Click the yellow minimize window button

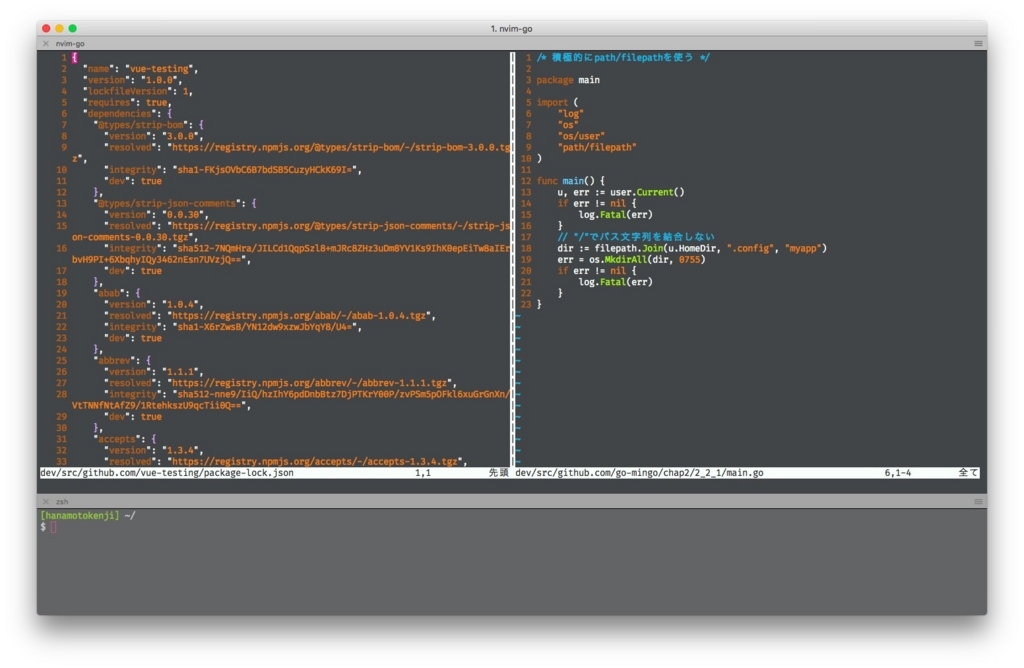(59, 28)
